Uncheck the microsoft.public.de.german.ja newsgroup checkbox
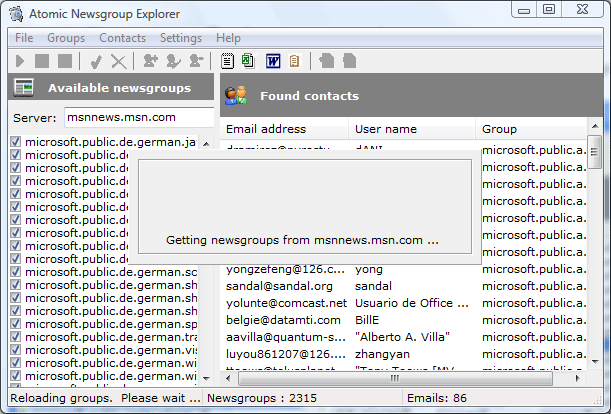 point(16,142)
